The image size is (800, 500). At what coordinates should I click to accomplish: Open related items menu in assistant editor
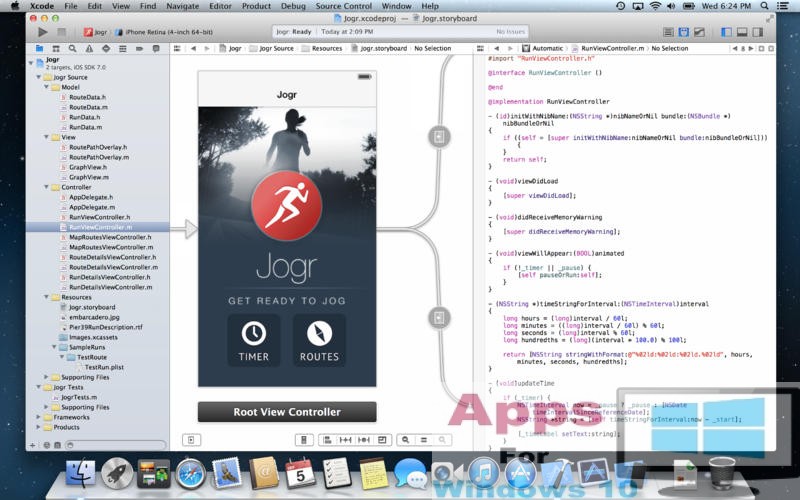click(x=480, y=48)
